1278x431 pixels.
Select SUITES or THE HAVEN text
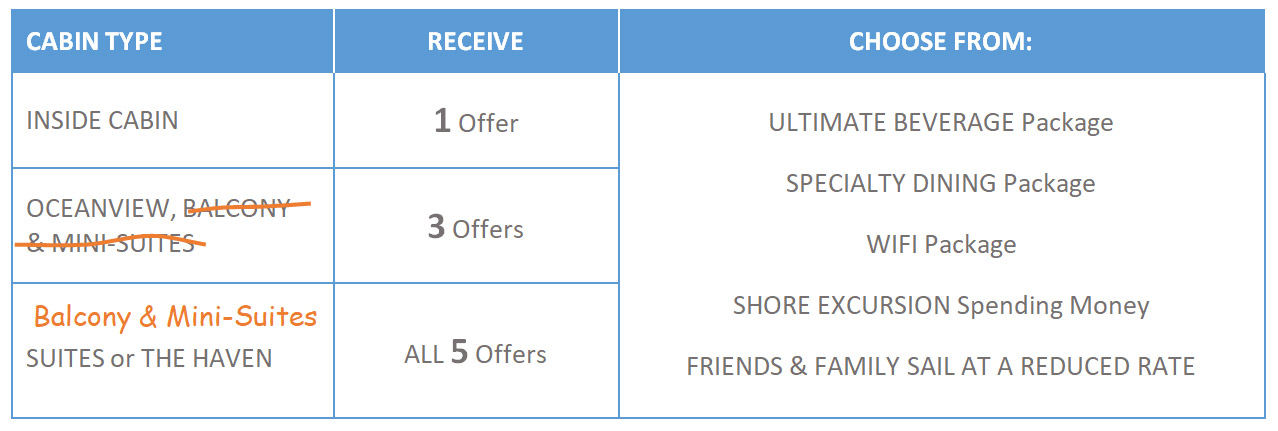point(149,358)
